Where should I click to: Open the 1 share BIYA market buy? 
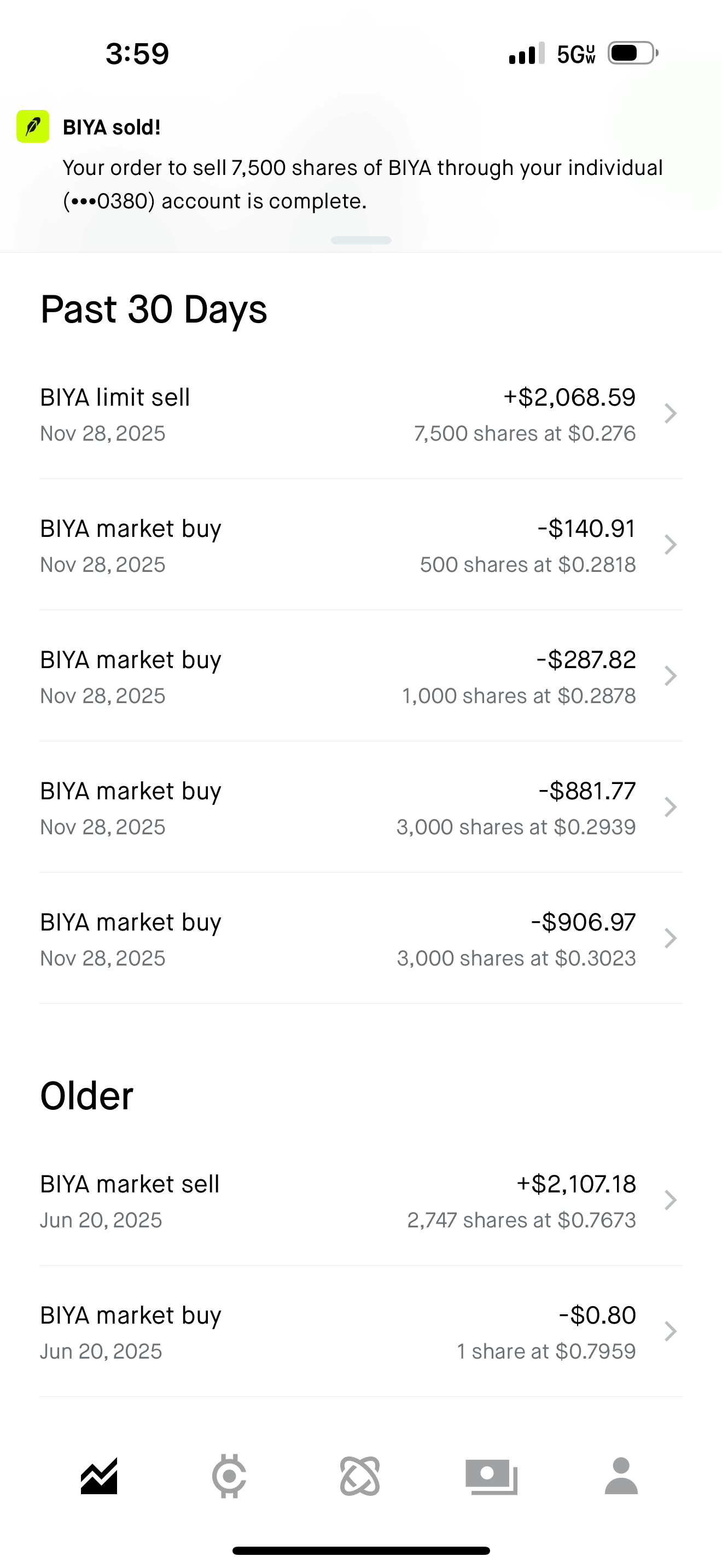pos(360,1332)
